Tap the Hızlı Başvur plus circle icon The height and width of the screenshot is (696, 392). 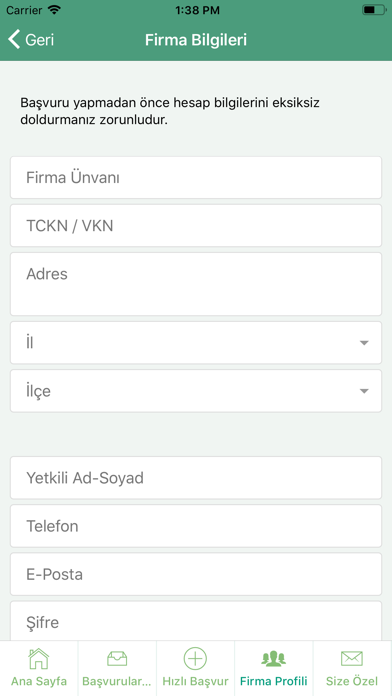pyautogui.click(x=195, y=658)
